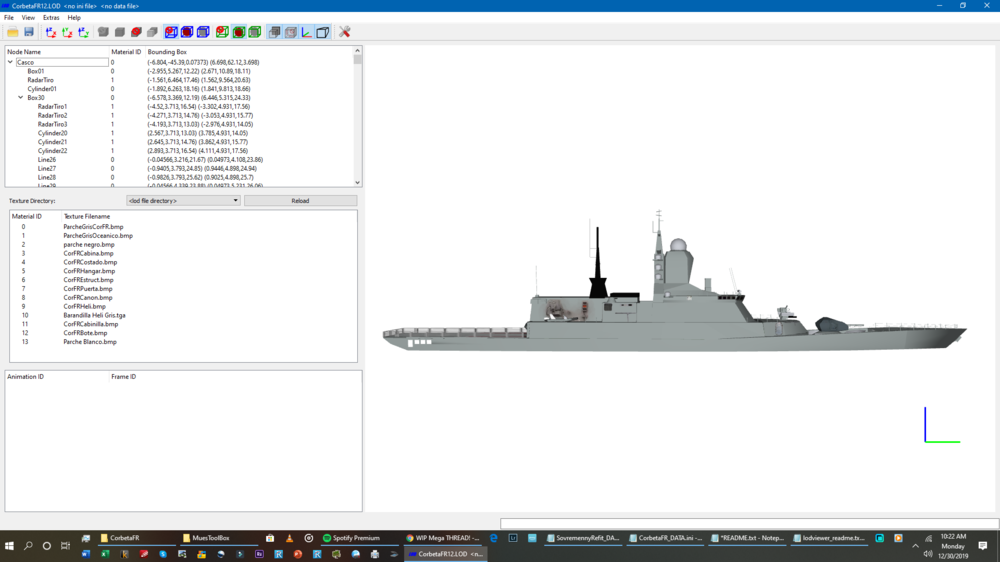Click node list scrollbar up arrow
Image resolution: width=1000 pixels, height=562 pixels.
pos(357,50)
